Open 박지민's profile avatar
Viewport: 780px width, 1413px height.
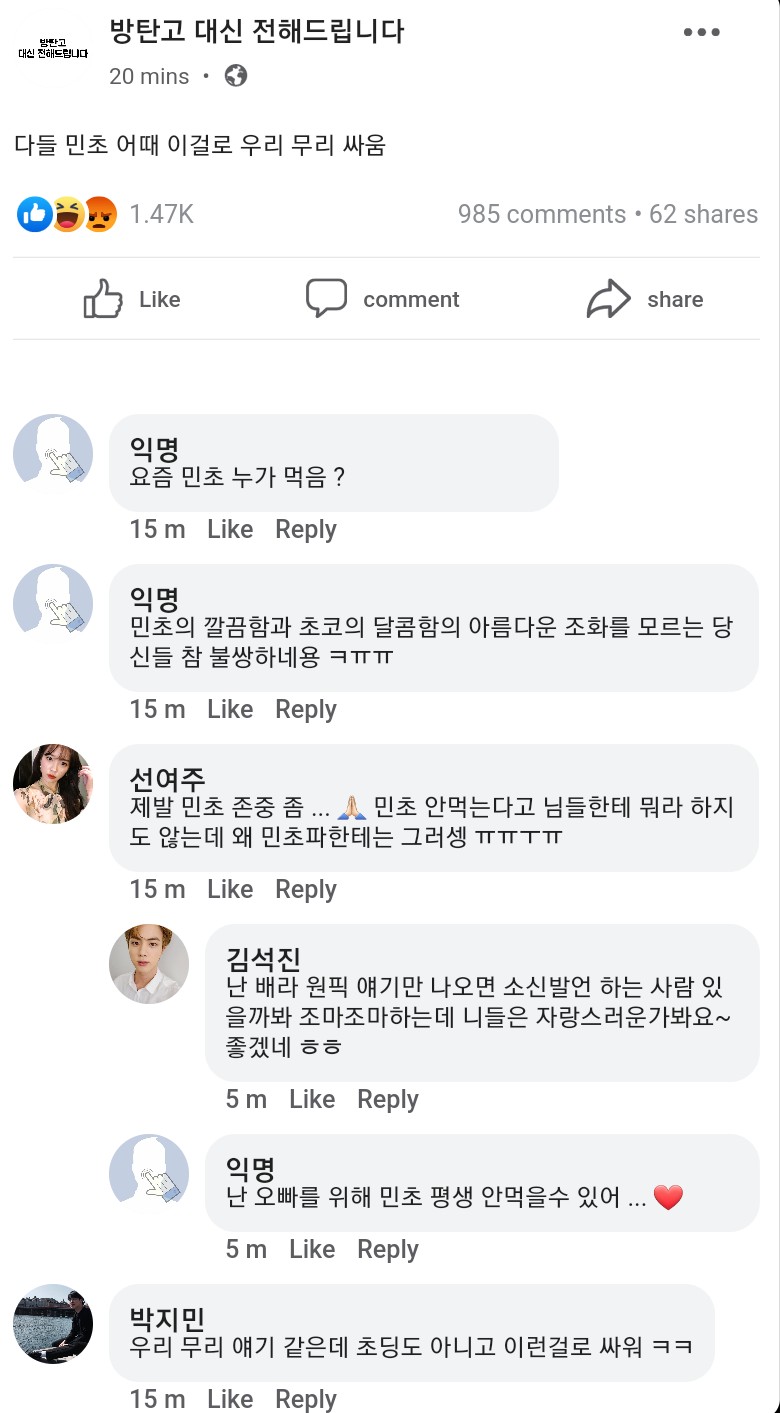[53, 1324]
